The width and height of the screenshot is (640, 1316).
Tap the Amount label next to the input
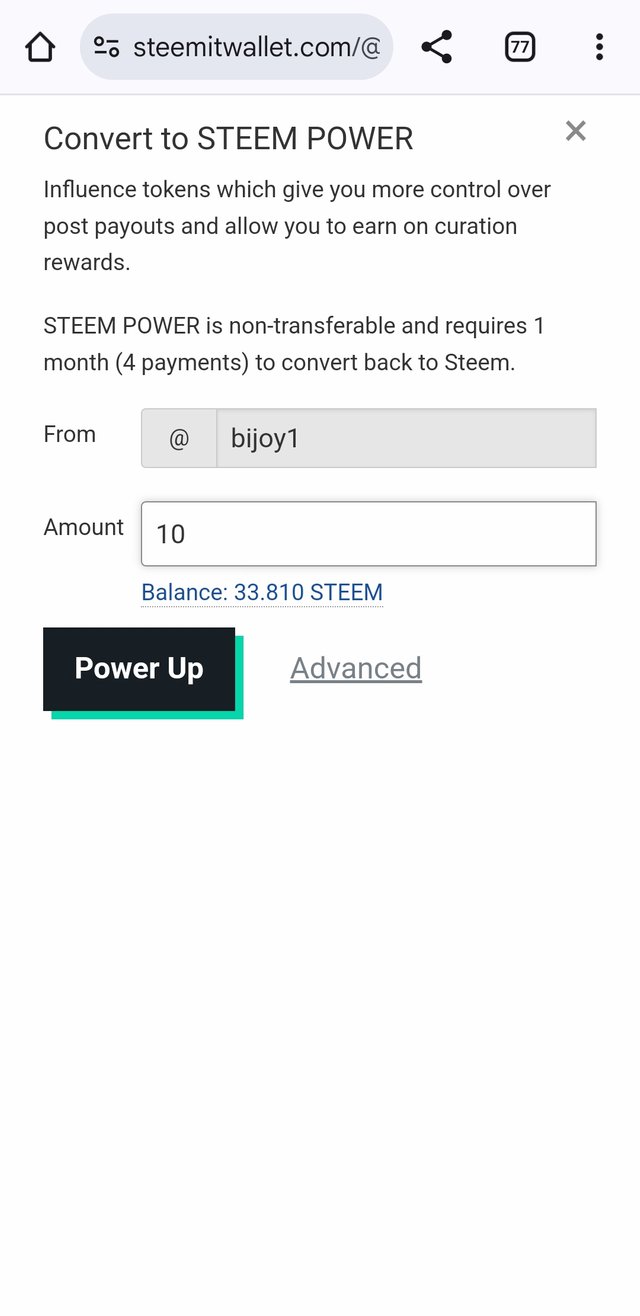tap(83, 527)
